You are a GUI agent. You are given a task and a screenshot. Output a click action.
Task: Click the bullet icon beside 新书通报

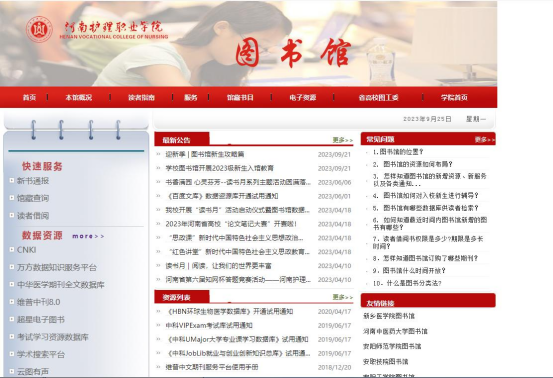(12, 181)
